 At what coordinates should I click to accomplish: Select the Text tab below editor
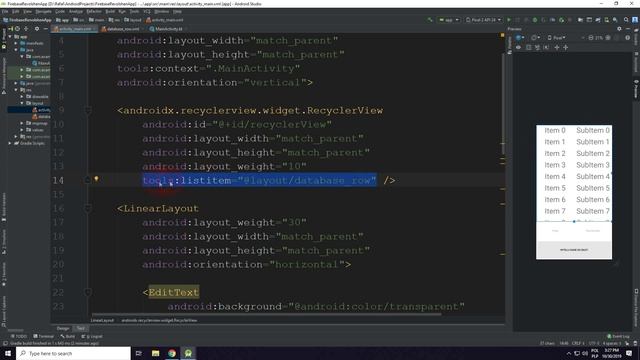[x=80, y=329]
